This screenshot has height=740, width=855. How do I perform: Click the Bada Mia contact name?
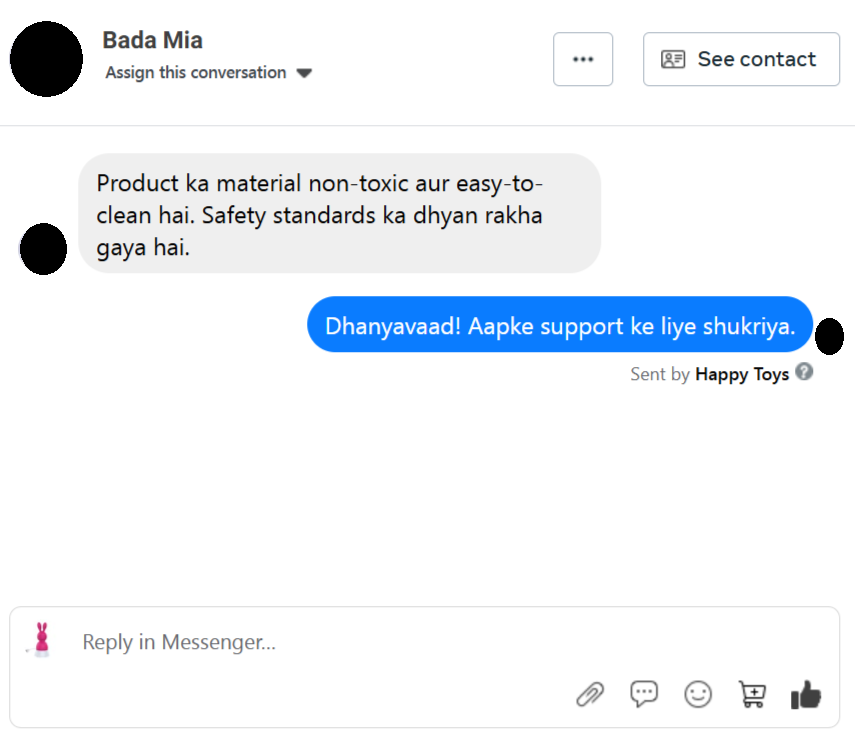[152, 41]
